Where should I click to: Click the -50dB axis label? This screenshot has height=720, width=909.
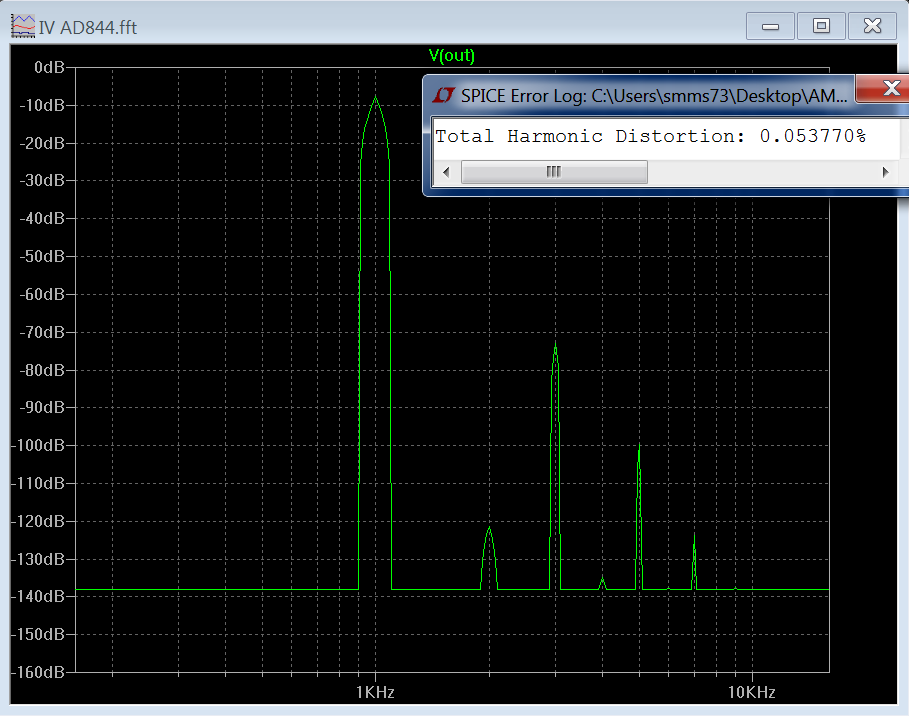click(x=42, y=256)
